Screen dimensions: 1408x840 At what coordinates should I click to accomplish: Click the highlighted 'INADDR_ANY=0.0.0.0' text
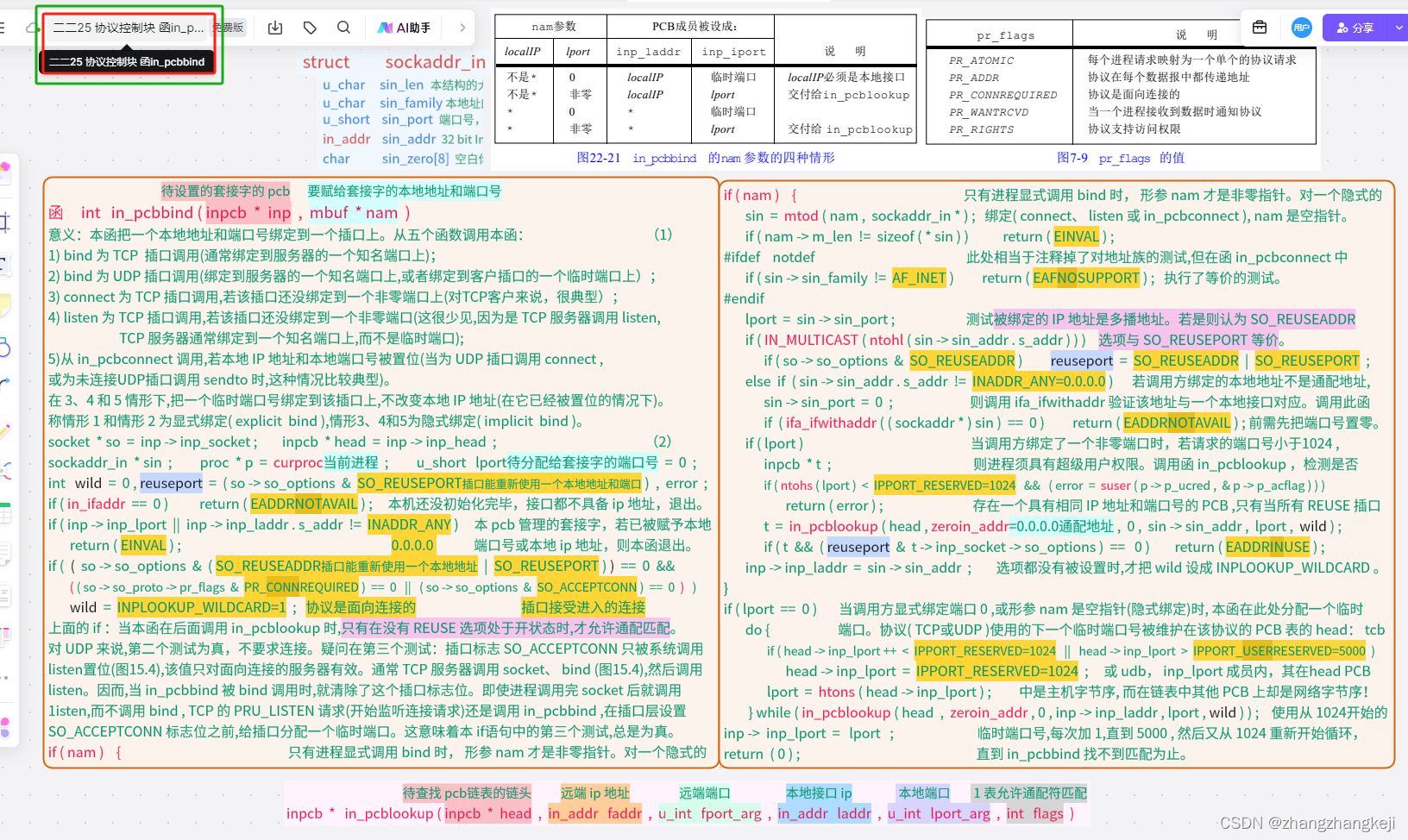click(1039, 381)
